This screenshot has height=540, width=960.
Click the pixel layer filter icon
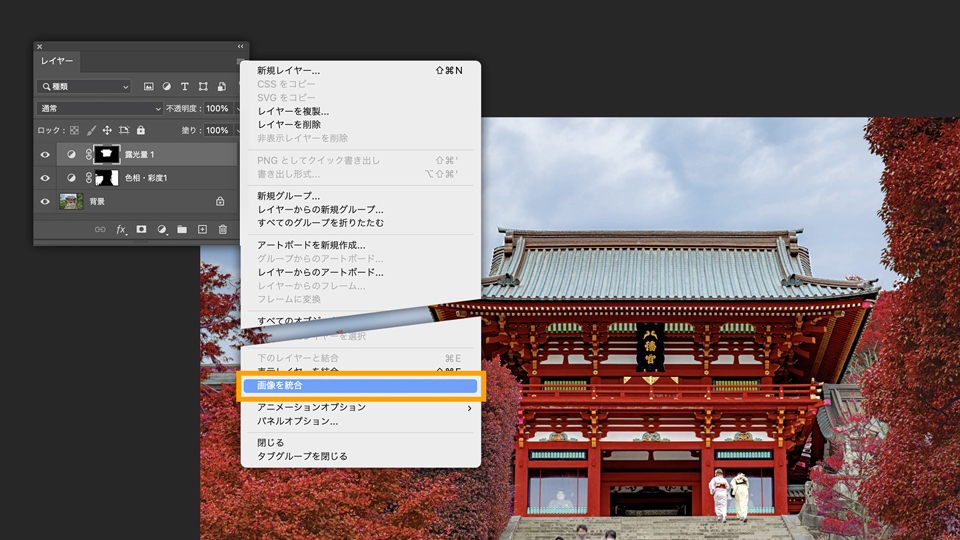click(x=149, y=86)
